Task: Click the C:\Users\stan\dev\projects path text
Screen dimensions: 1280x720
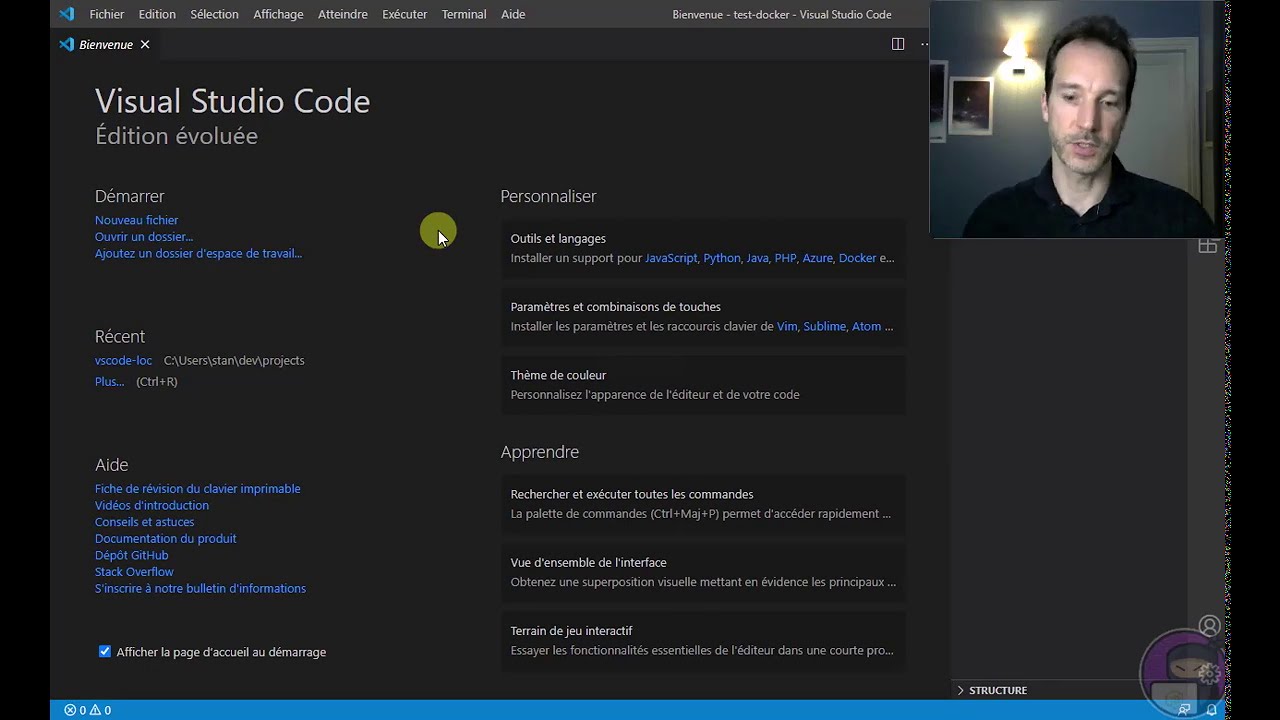Action: point(234,360)
